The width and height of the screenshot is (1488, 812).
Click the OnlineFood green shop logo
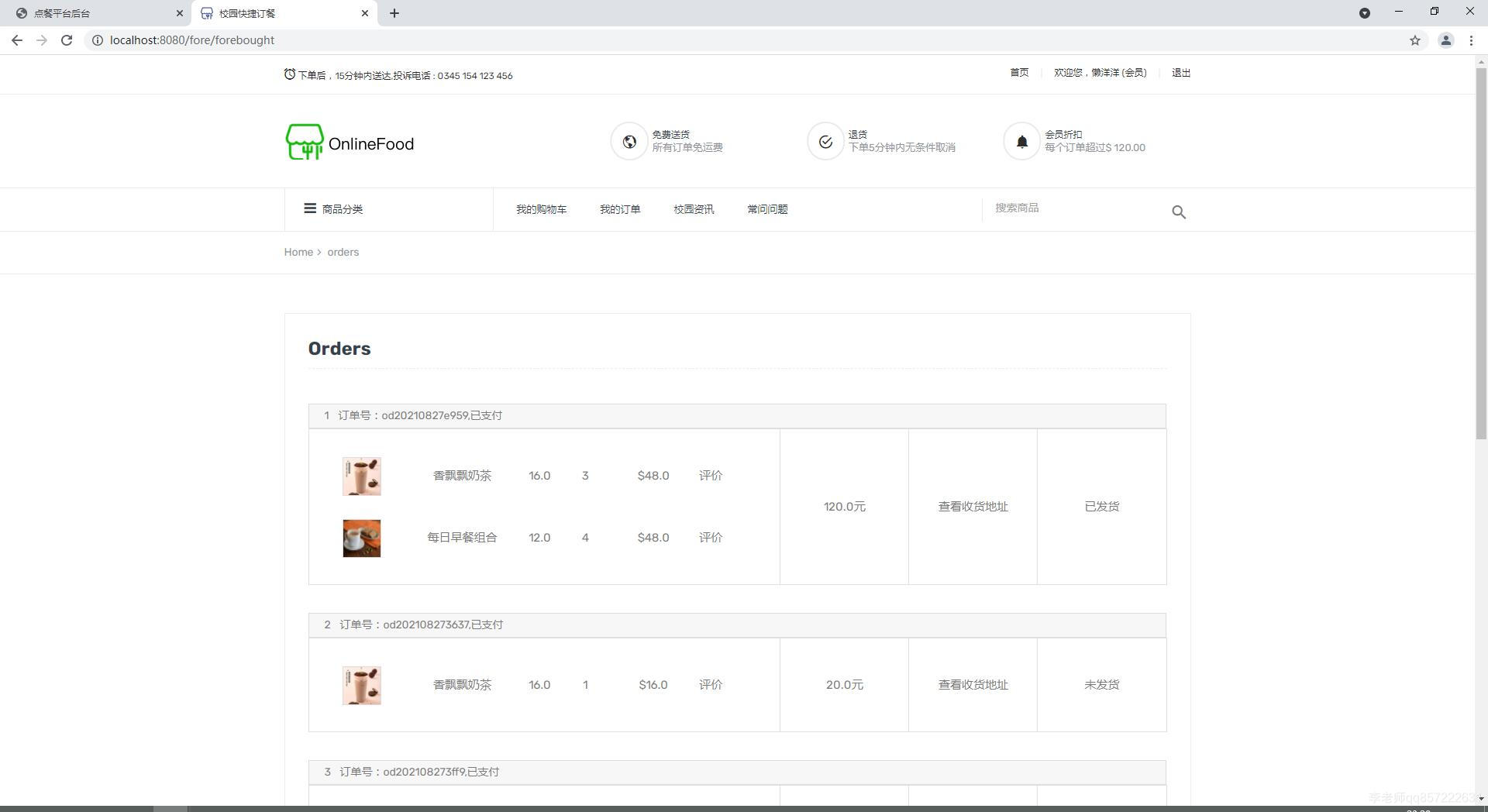click(x=305, y=143)
